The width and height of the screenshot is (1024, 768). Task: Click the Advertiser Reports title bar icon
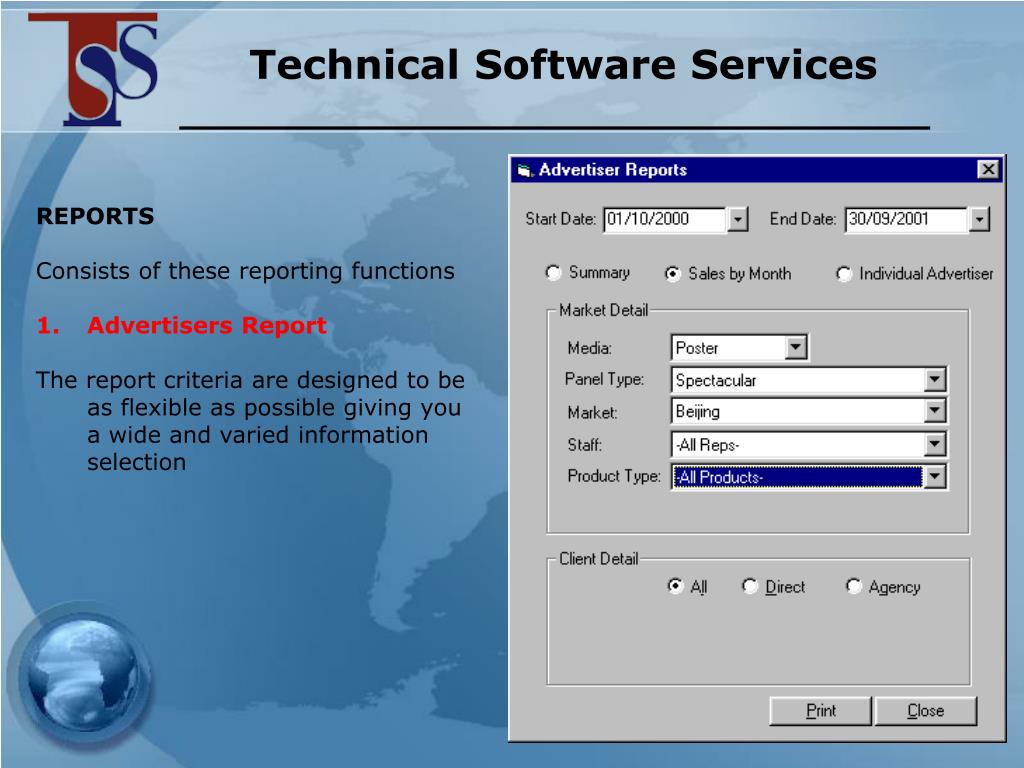coord(525,170)
